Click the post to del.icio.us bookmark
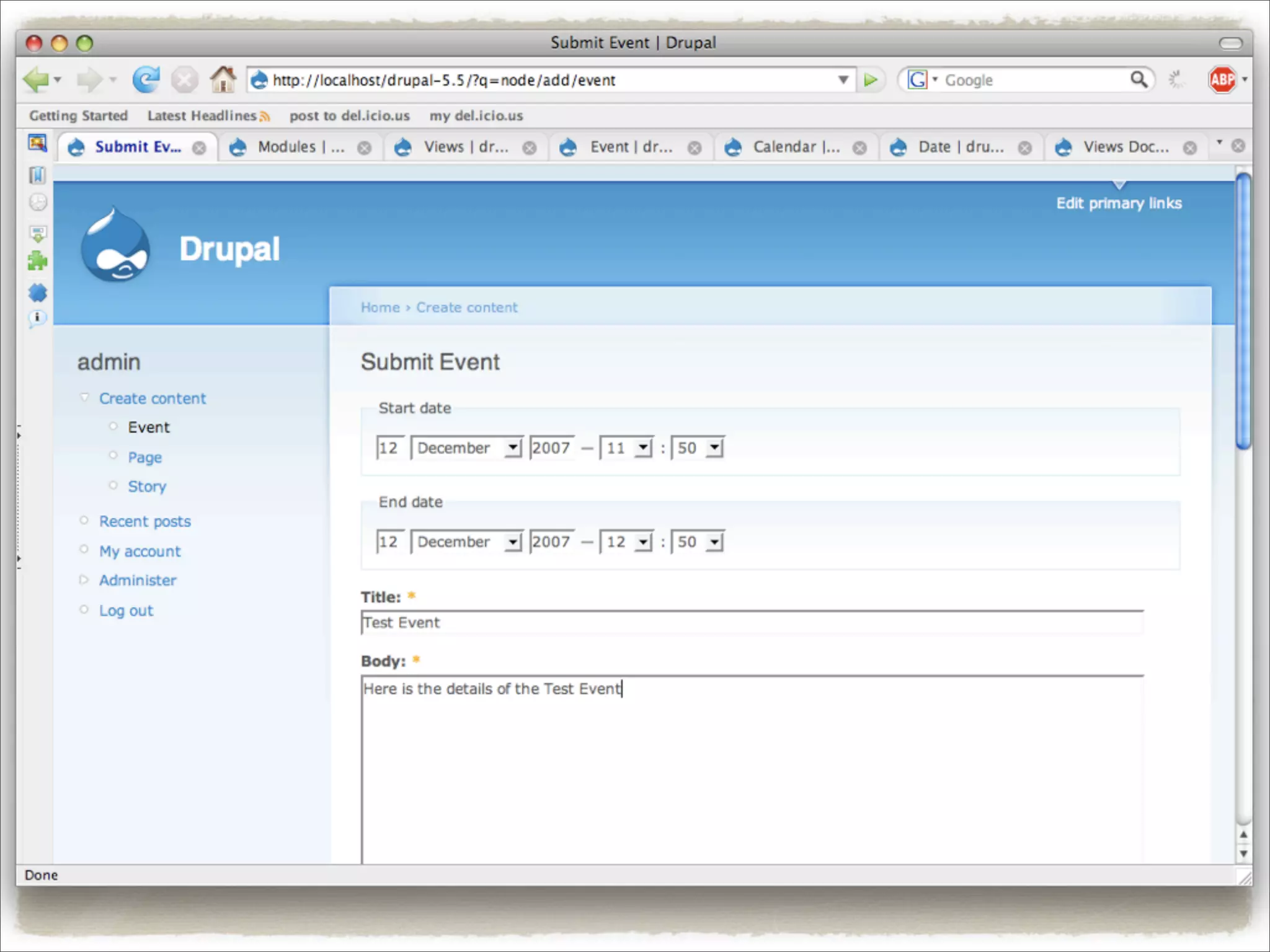 click(x=349, y=116)
